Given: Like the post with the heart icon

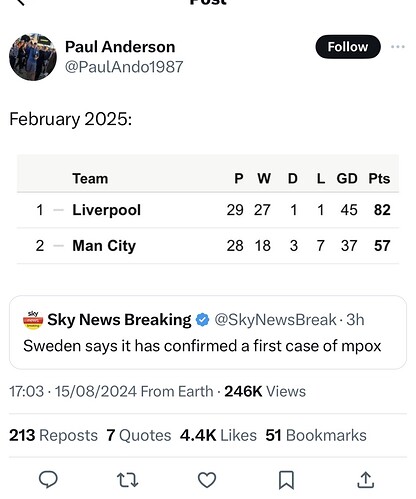Looking at the screenshot, I should pos(207,480).
